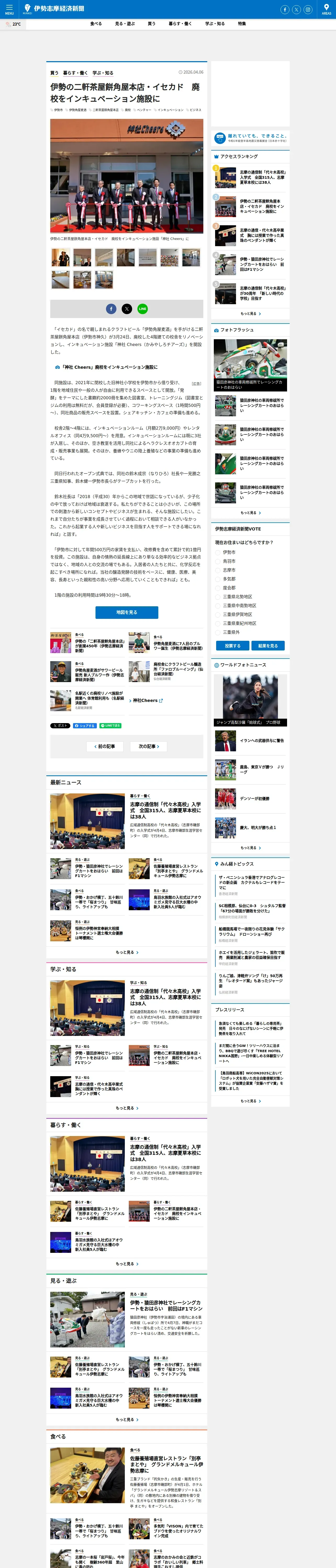Expand もっと見る under 学ぶ・知る section
This screenshot has height=1568, width=336.
point(127,1108)
